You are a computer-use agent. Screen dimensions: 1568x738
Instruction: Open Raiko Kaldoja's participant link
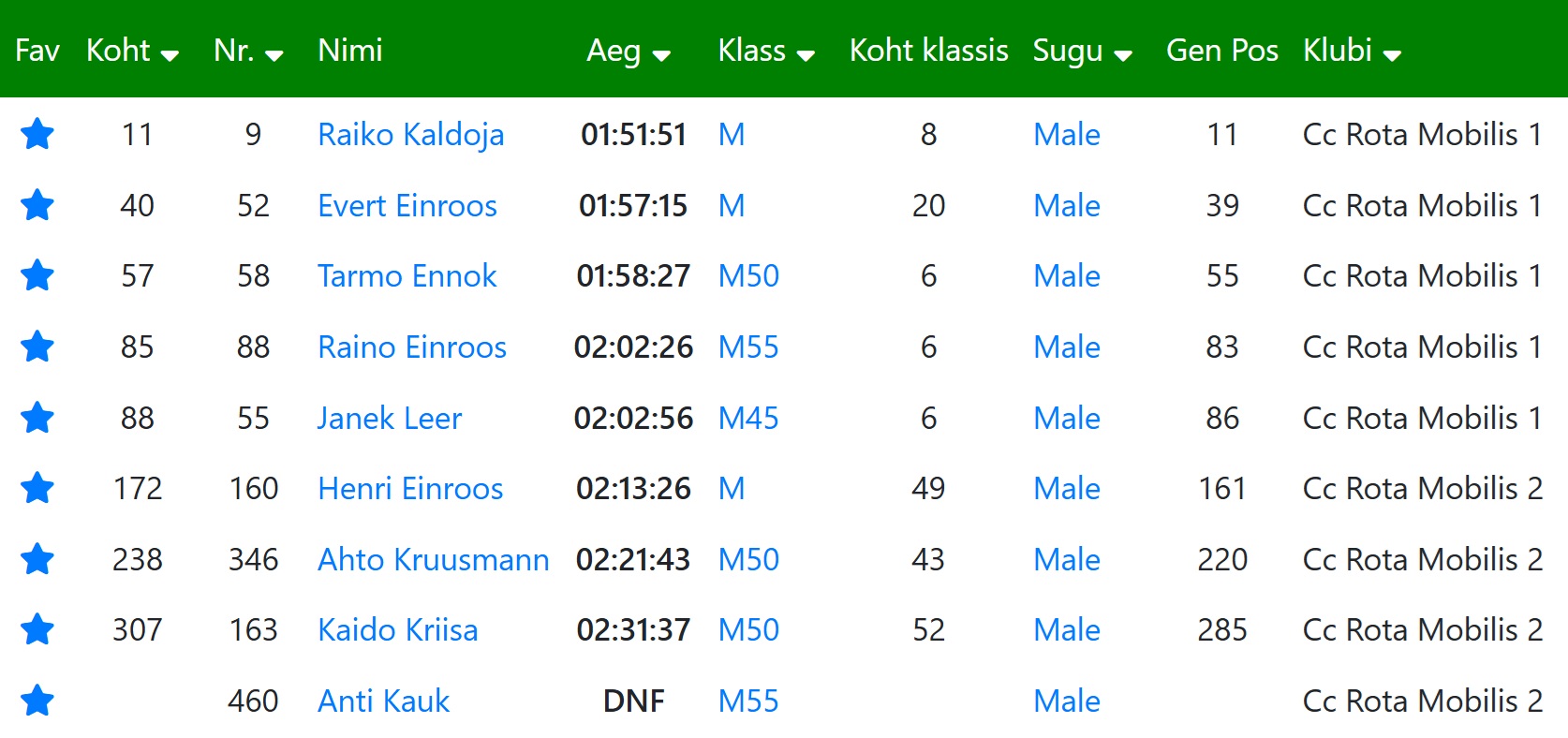tap(410, 134)
